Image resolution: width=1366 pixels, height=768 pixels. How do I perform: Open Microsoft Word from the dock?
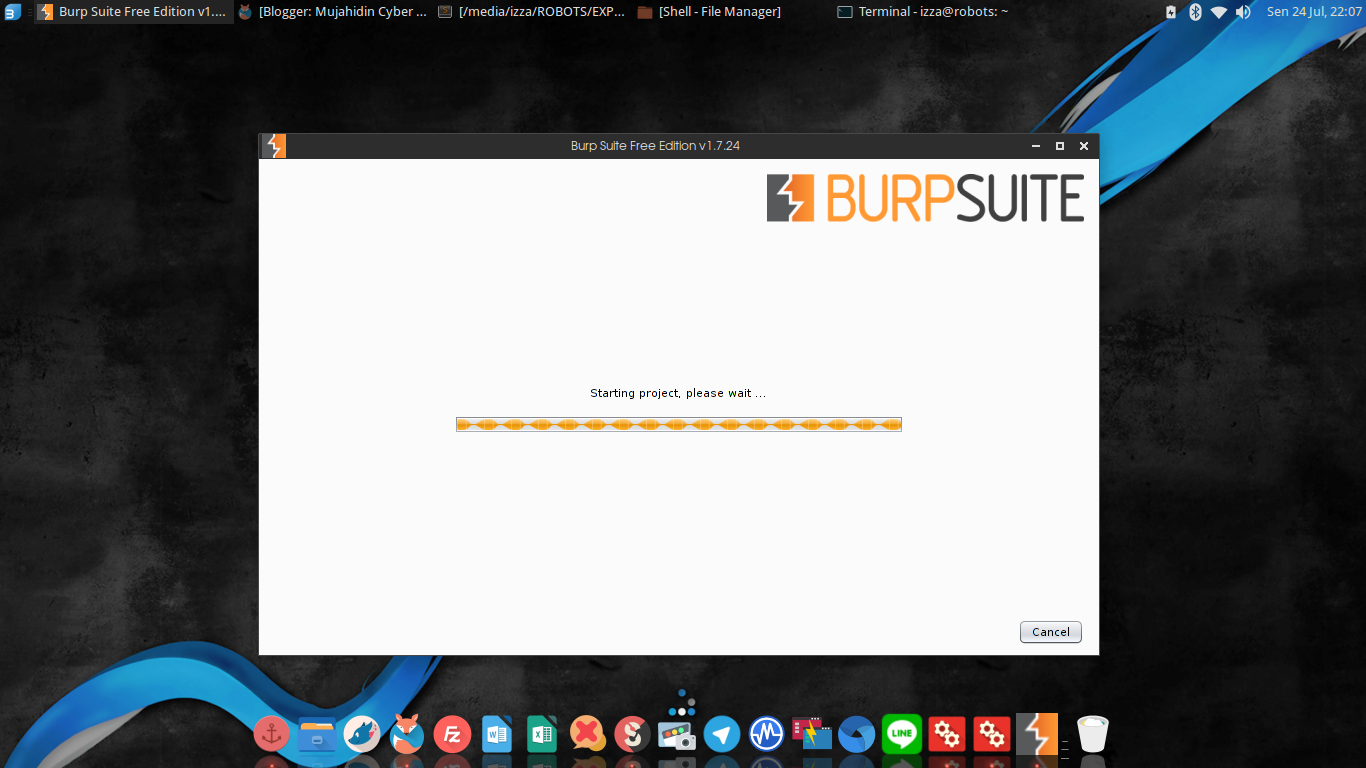pyautogui.click(x=496, y=735)
